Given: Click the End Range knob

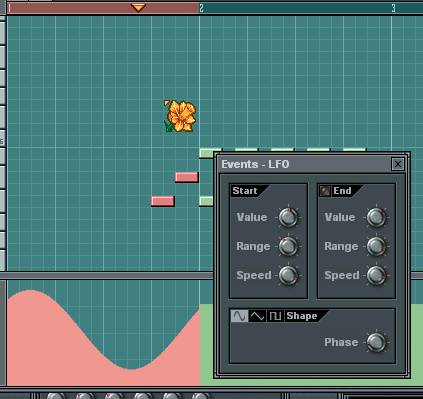Looking at the screenshot, I should [376, 246].
